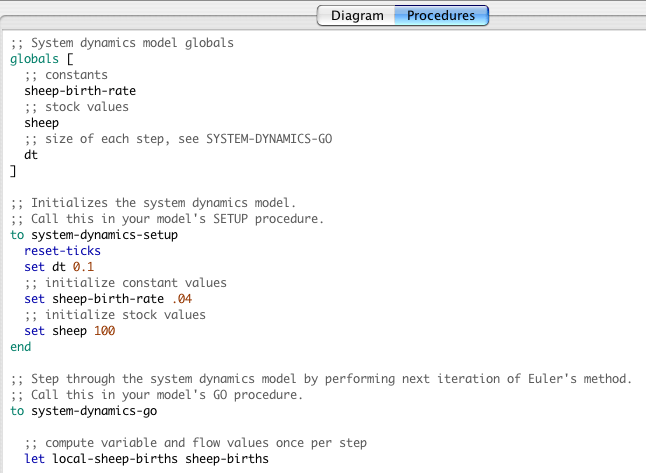Viewport: 646px width, 473px height.
Task: Click the 'to system-dynamics-setup' line
Action: [x=94, y=235]
